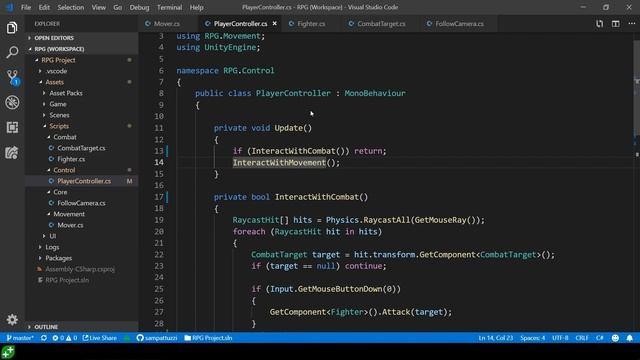Image resolution: width=640 pixels, height=360 pixels.
Task: Open the View menu
Action: coord(98,7)
